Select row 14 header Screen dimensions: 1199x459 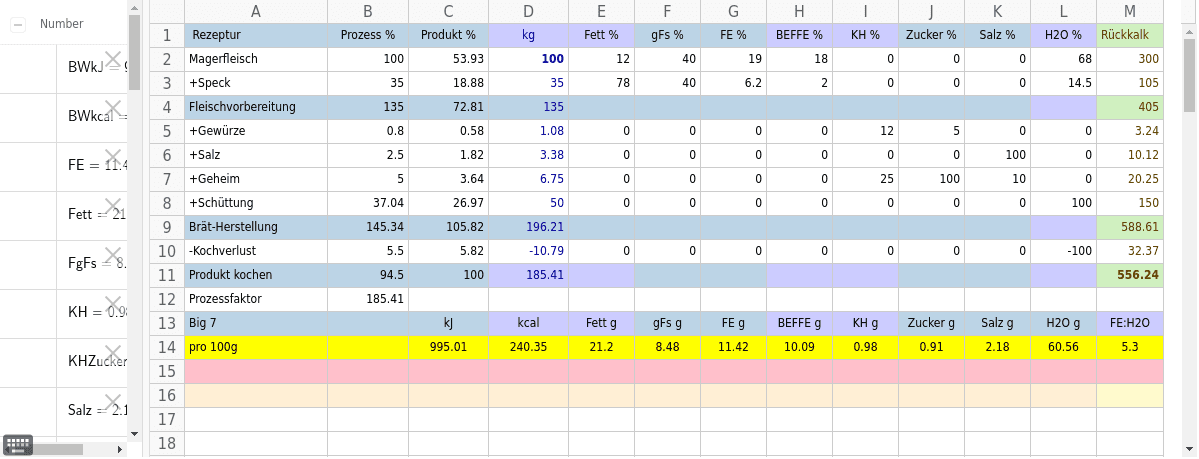coord(166,347)
